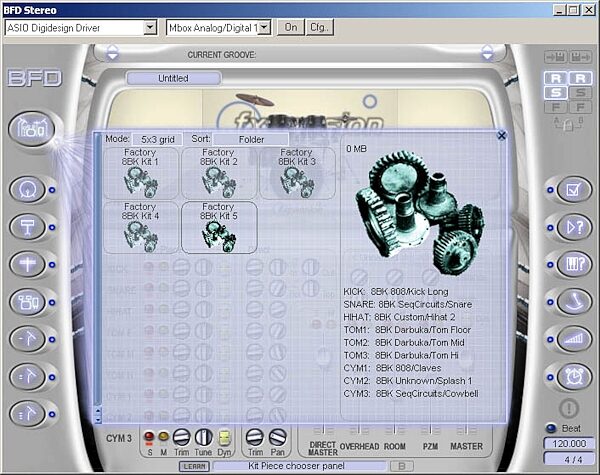This screenshot has width=600, height=475.
Task: Select the first cymbal button with one dash
Action: pos(28,339)
